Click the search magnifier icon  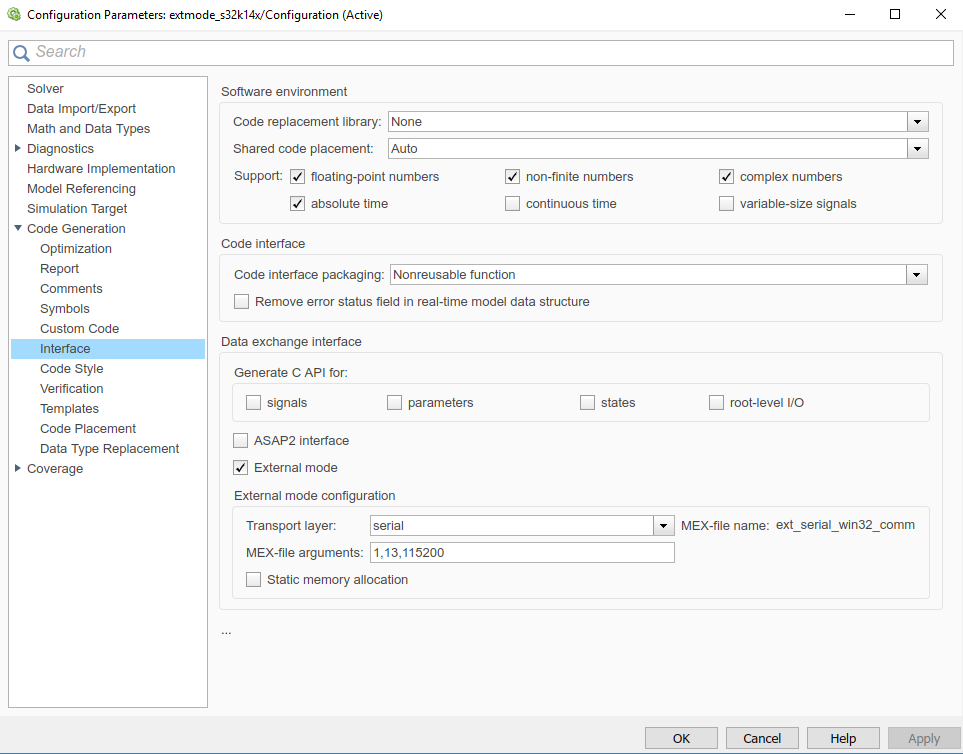pos(21,53)
